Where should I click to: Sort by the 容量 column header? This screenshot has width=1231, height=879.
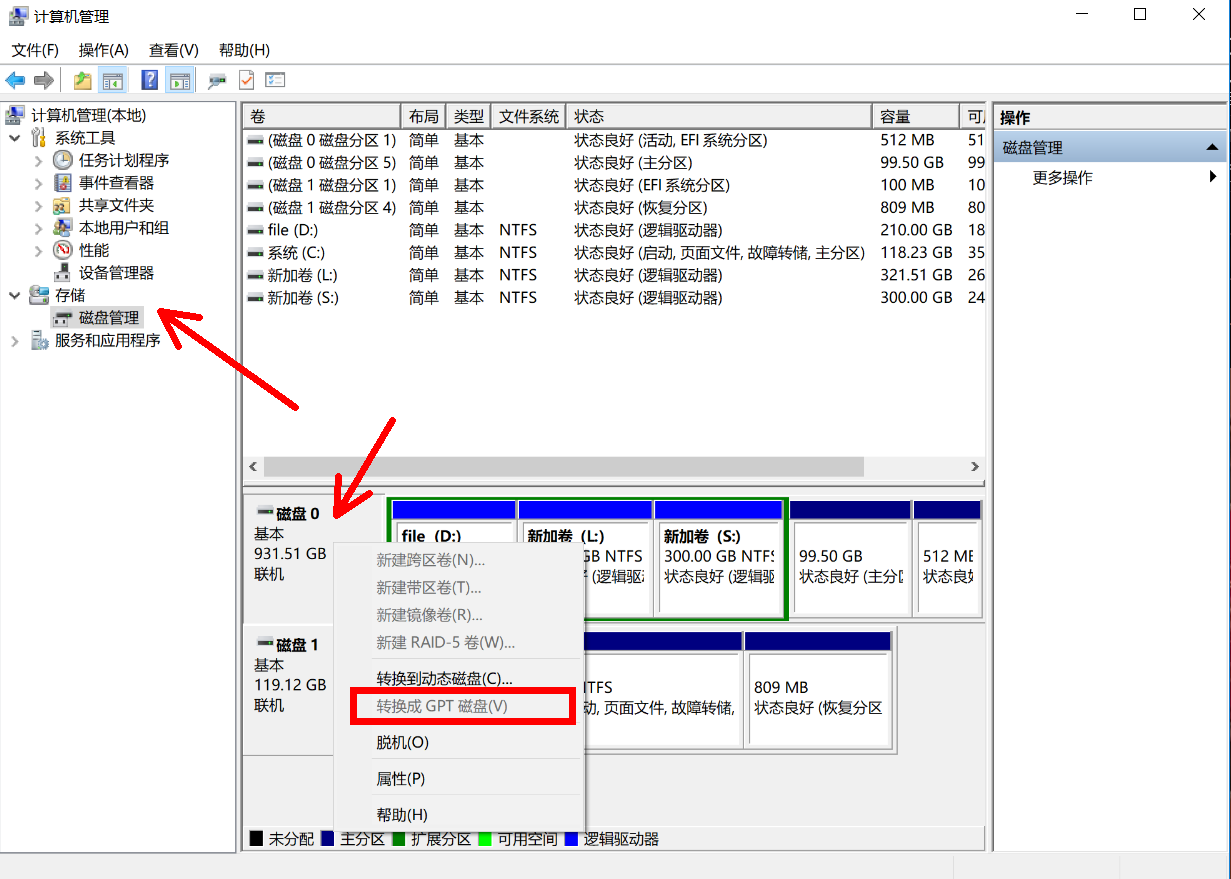(x=915, y=116)
